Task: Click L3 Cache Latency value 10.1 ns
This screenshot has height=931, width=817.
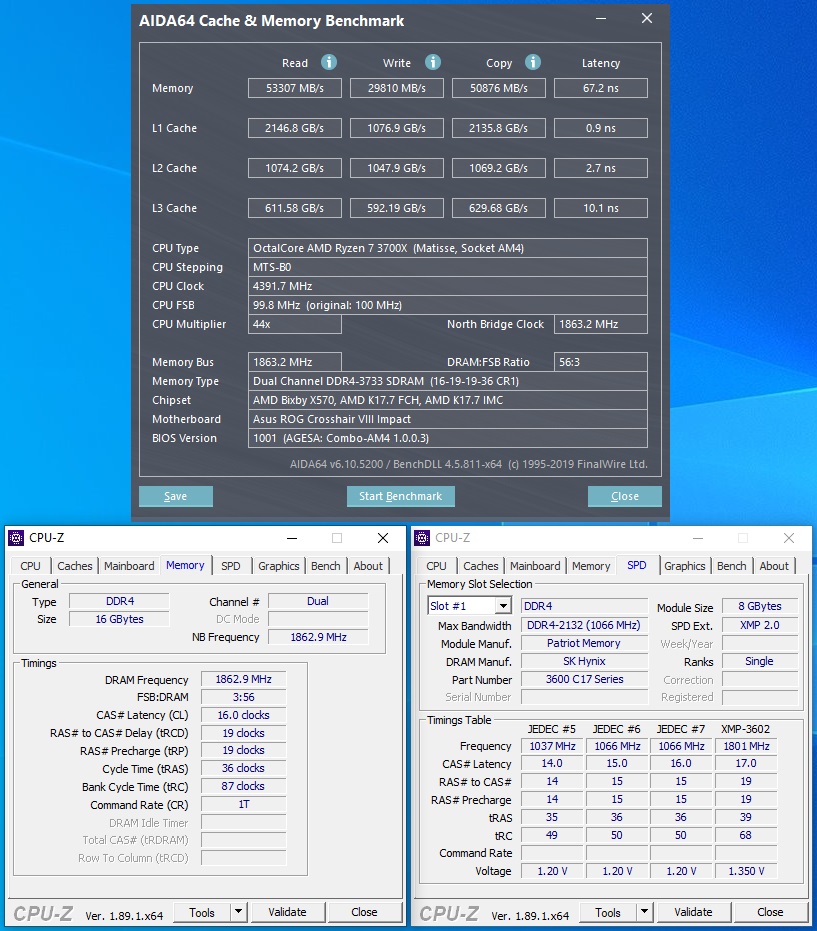Action: [601, 208]
